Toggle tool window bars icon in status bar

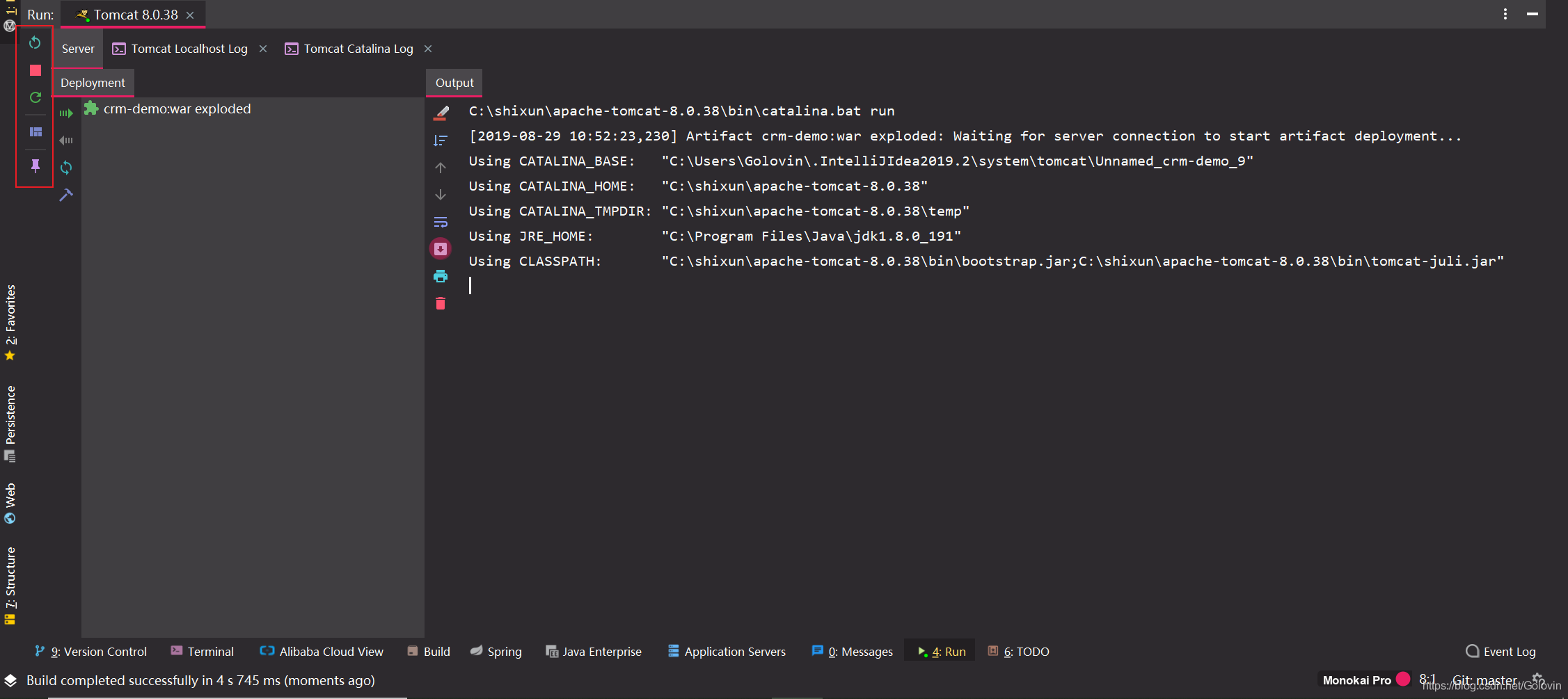coord(10,680)
